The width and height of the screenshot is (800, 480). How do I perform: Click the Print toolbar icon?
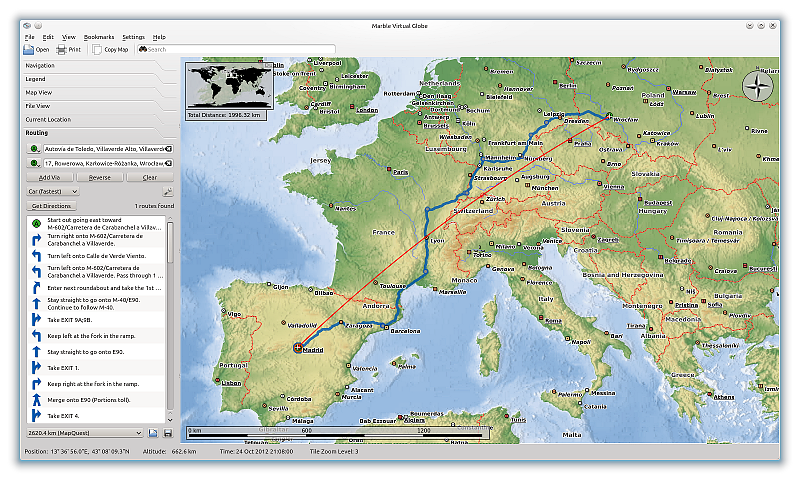62,49
